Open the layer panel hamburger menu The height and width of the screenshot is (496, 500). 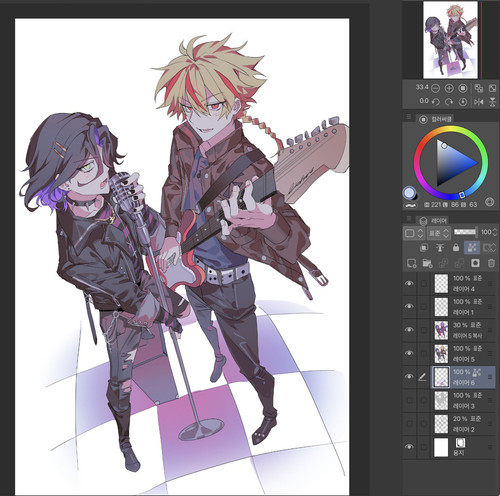pyautogui.click(x=409, y=219)
